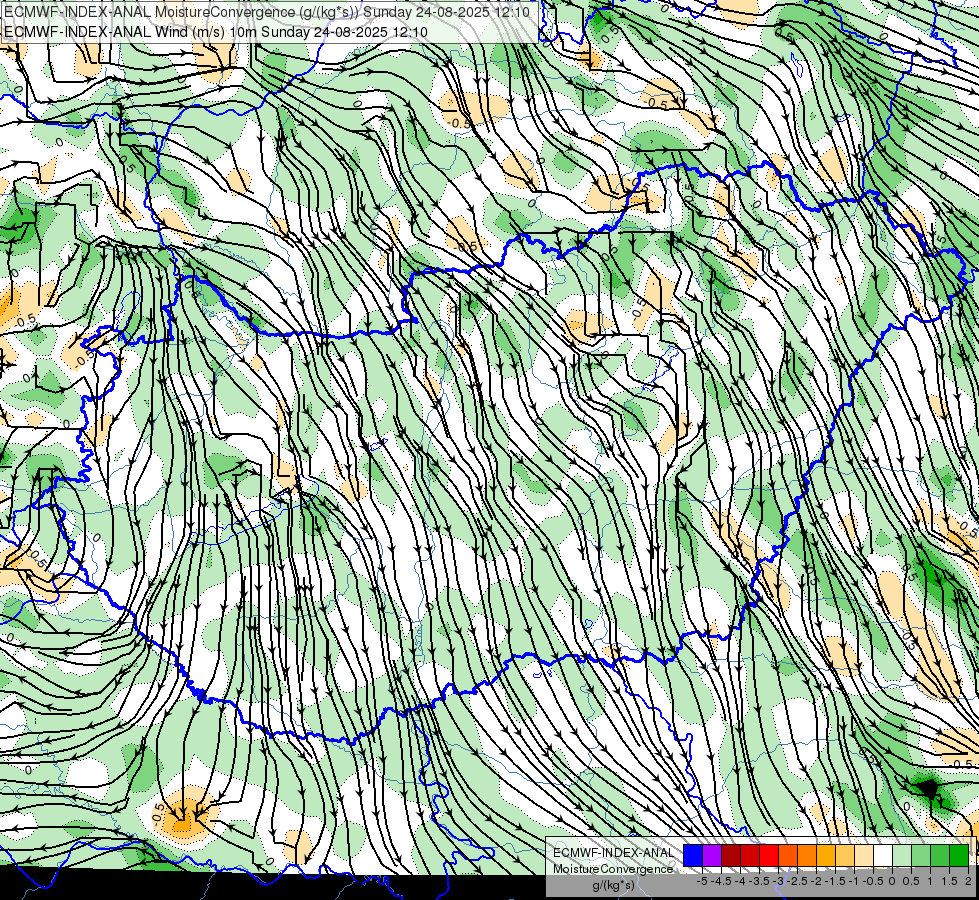The width and height of the screenshot is (979, 900).
Task: Click the blue legend swatch for -5
Action: click(x=693, y=855)
